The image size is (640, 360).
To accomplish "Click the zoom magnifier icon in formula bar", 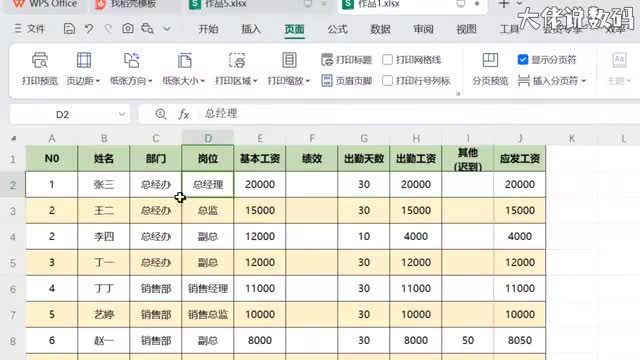I will [x=161, y=114].
